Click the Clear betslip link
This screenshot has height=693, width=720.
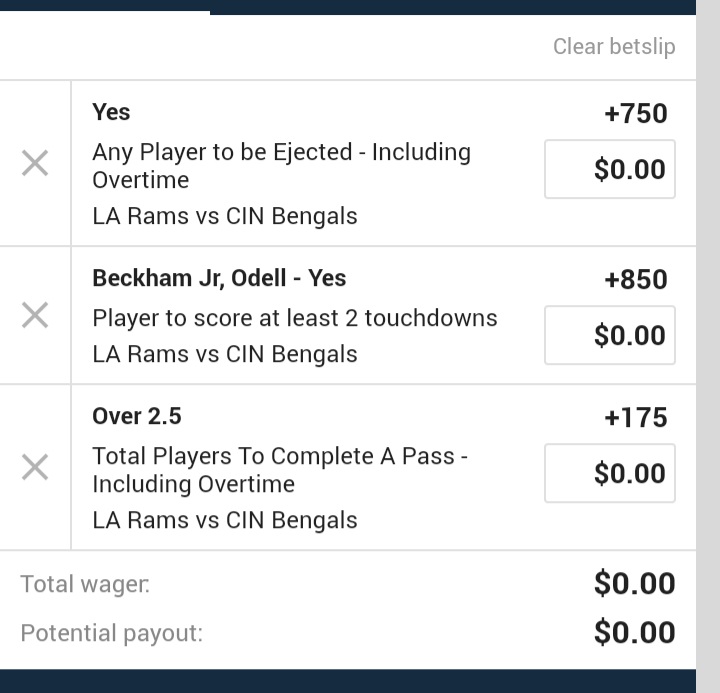click(614, 47)
